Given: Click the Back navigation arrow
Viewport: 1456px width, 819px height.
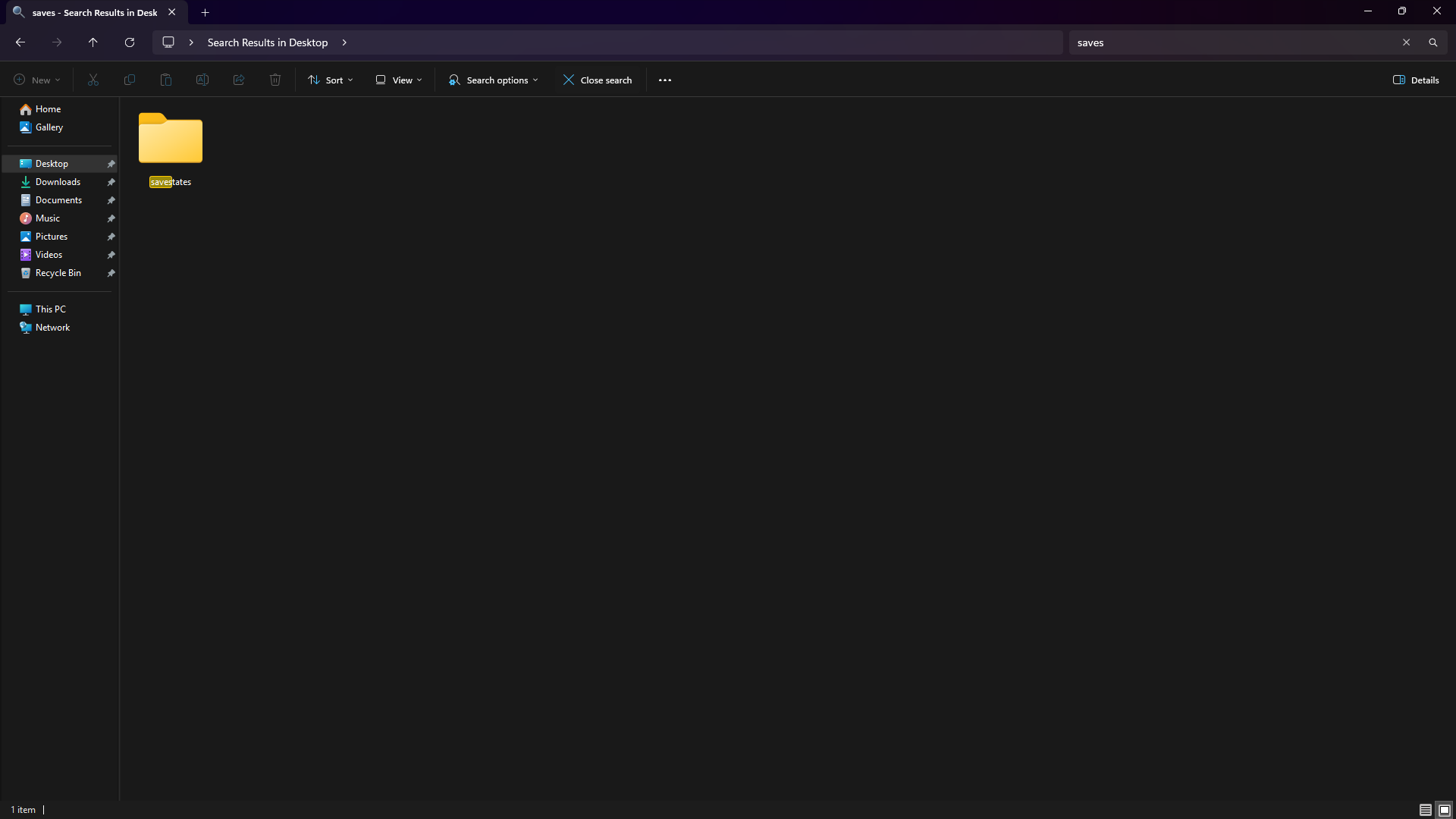Looking at the screenshot, I should [20, 42].
